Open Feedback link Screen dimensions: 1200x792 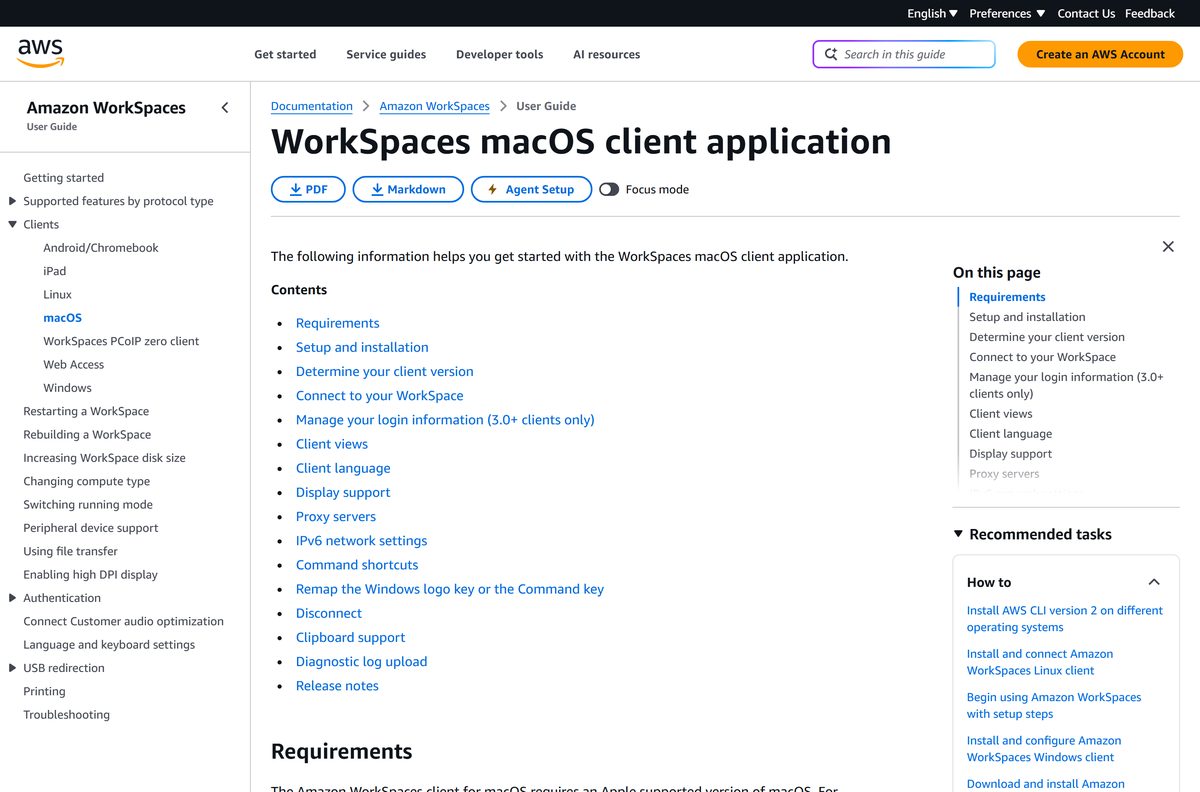pyautogui.click(x=1150, y=13)
